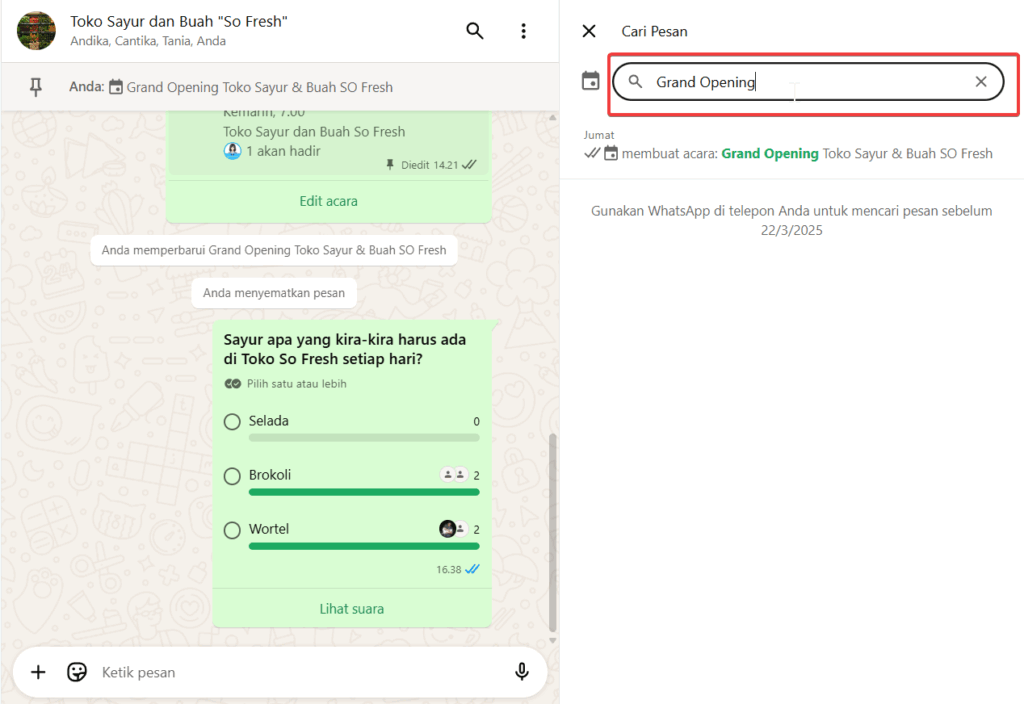Click the Edit acara button
The image size is (1024, 704).
tap(328, 201)
